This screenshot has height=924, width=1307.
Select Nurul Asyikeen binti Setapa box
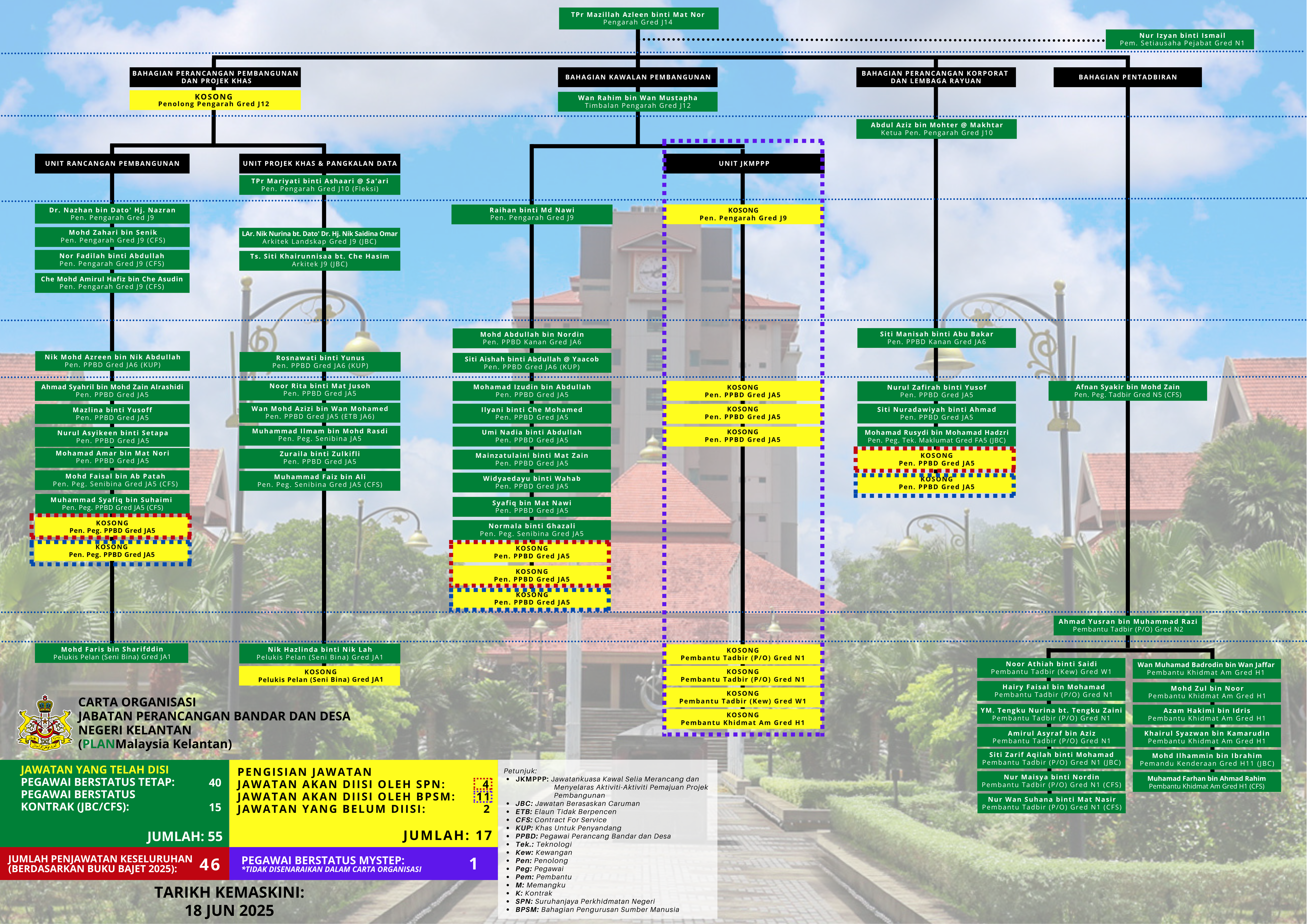click(x=112, y=437)
